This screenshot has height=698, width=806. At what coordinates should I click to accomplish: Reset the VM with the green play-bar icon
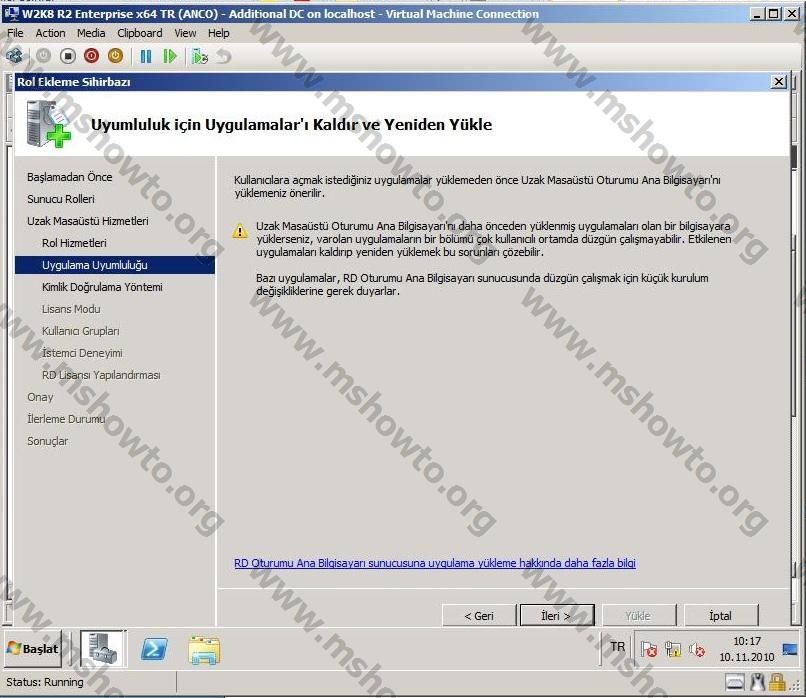[x=170, y=56]
